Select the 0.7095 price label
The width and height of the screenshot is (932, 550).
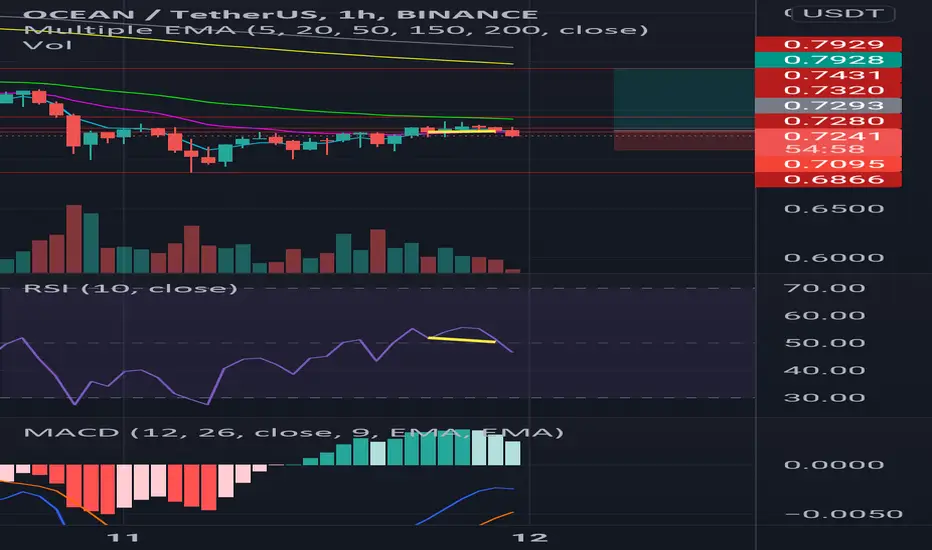point(828,164)
